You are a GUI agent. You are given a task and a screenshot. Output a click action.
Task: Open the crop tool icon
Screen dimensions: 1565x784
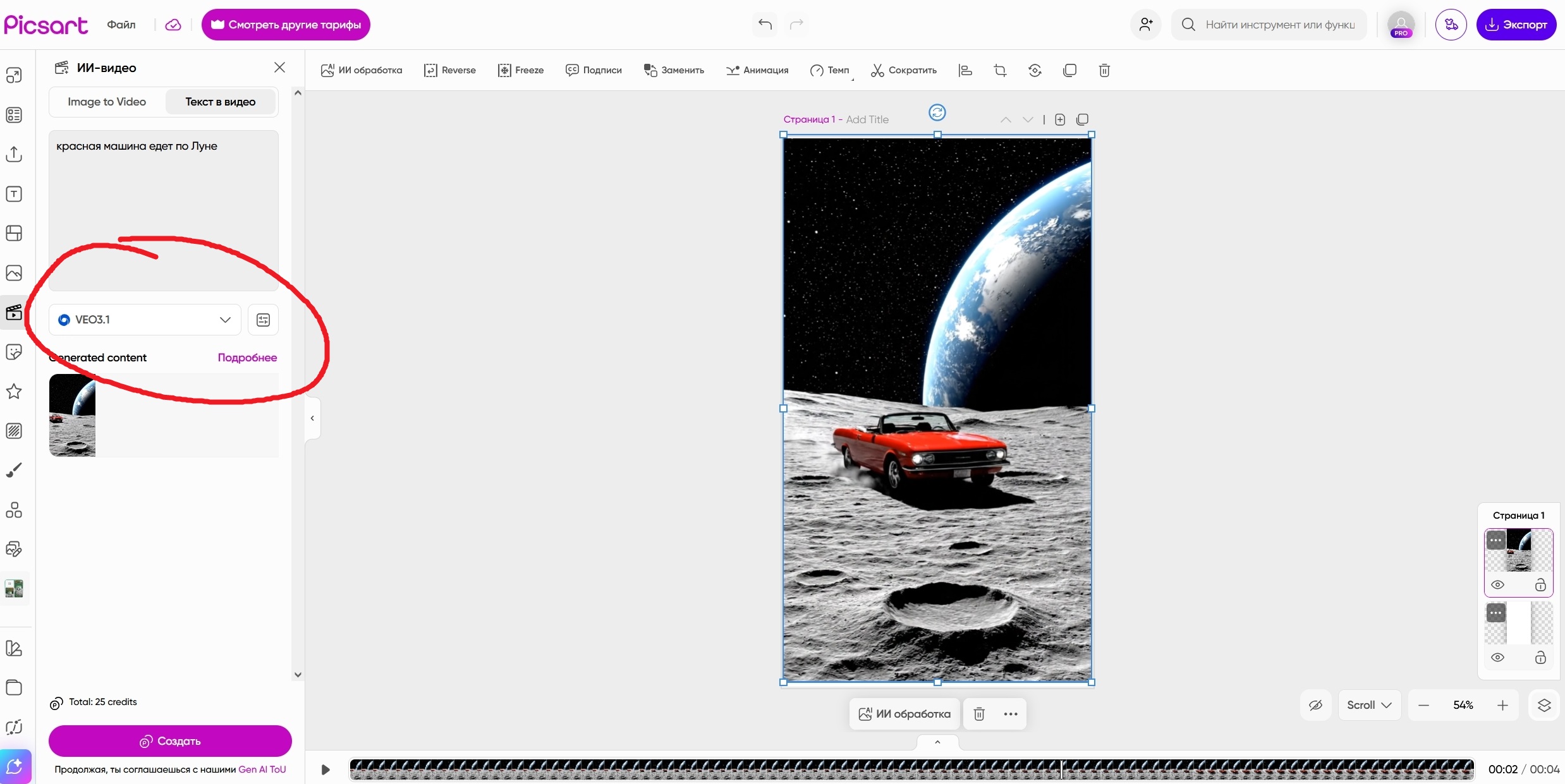point(1000,70)
